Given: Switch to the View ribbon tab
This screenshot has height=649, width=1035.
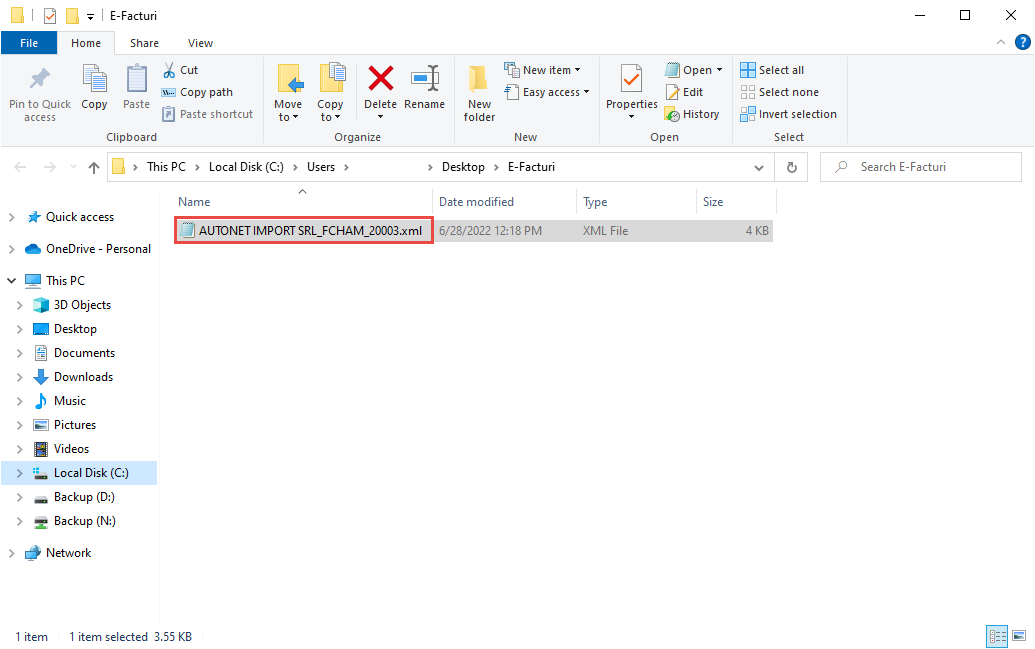Looking at the screenshot, I should click(200, 43).
